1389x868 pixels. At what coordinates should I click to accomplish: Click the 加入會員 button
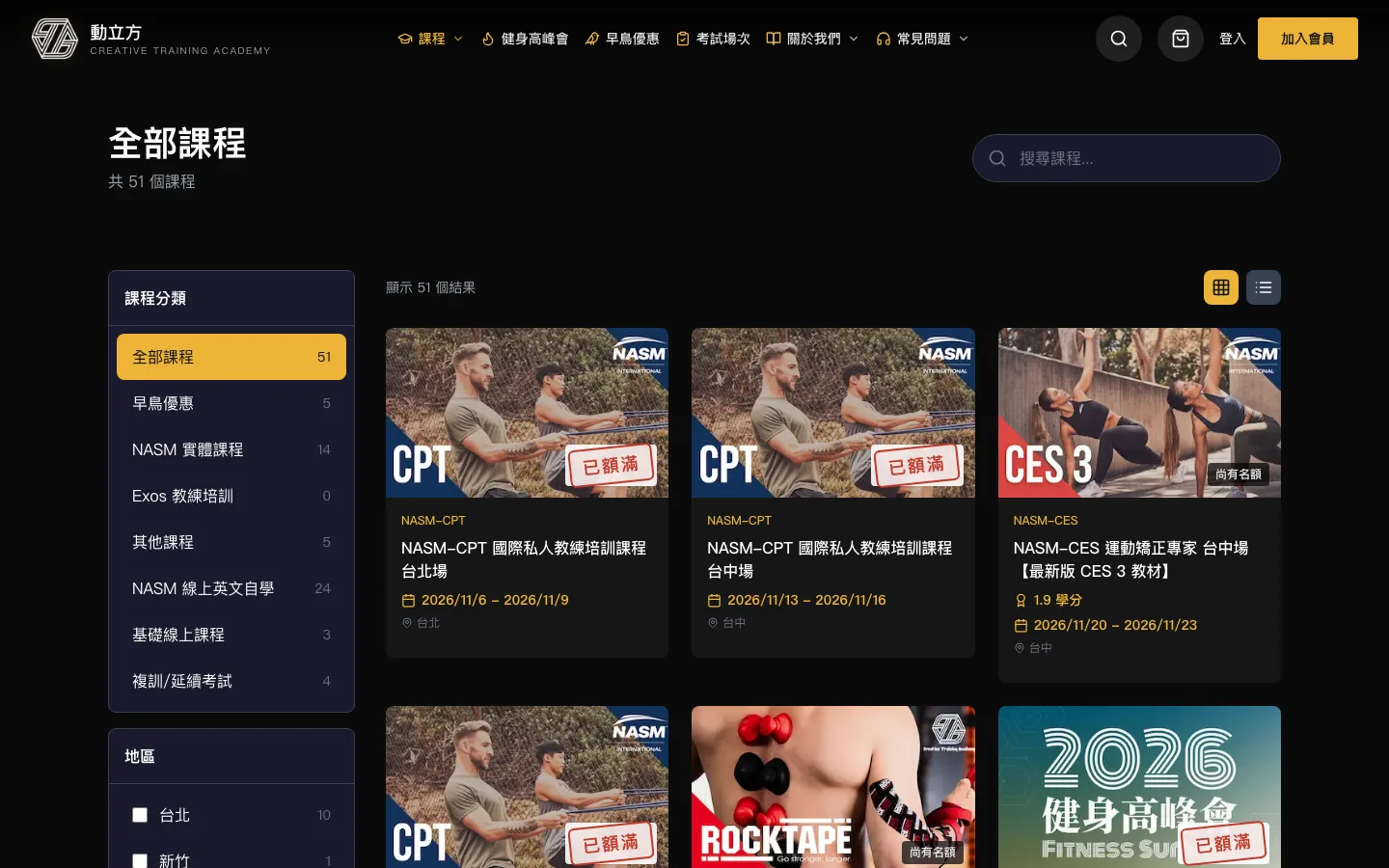(1308, 39)
